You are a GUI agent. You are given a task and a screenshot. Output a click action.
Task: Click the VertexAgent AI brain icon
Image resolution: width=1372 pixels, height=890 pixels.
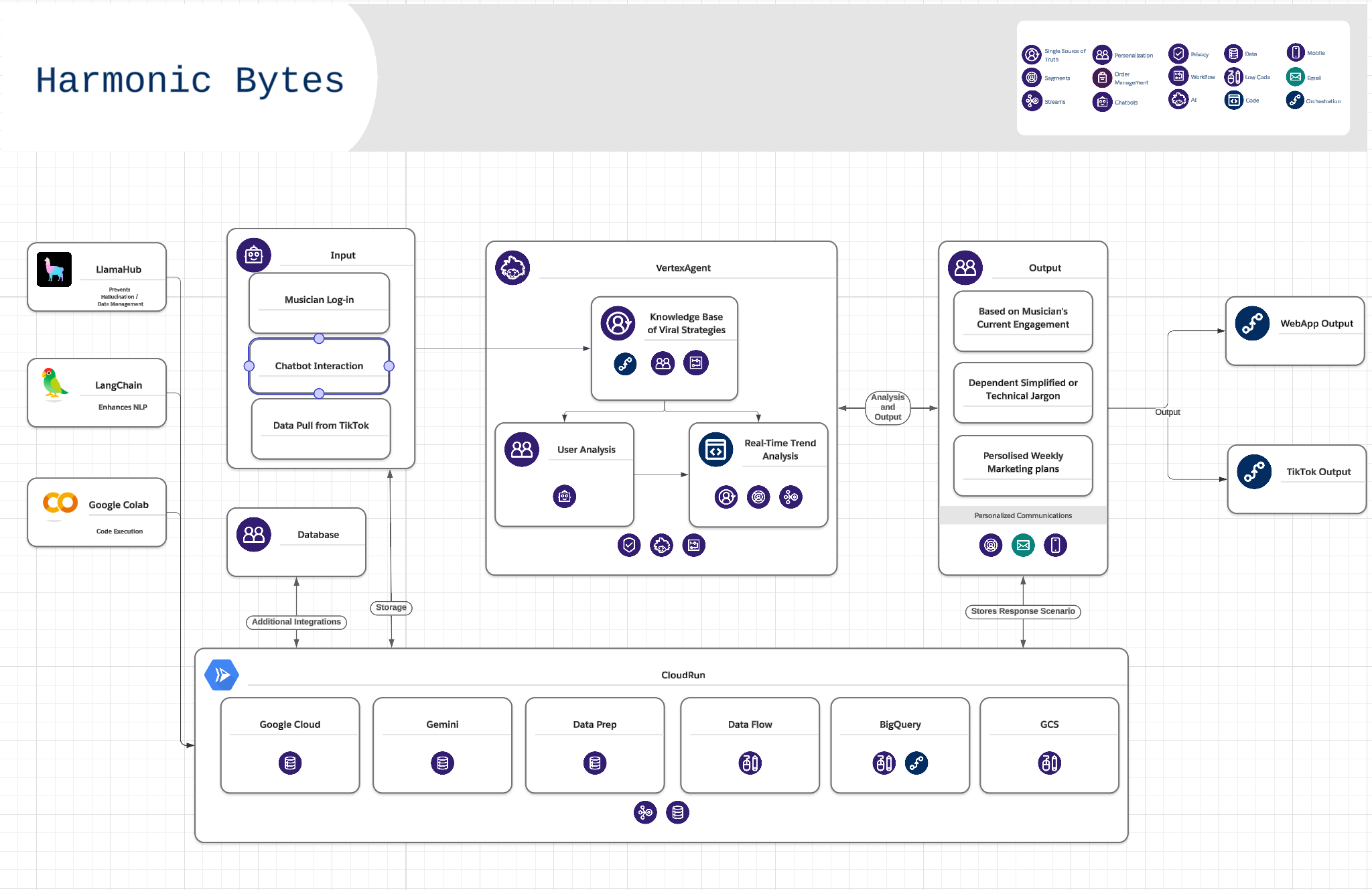pos(512,268)
